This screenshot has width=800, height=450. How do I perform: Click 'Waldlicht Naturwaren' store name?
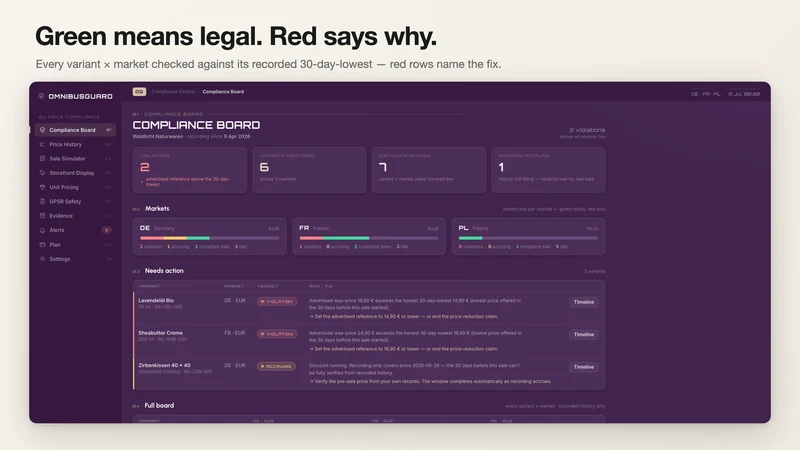pos(158,137)
